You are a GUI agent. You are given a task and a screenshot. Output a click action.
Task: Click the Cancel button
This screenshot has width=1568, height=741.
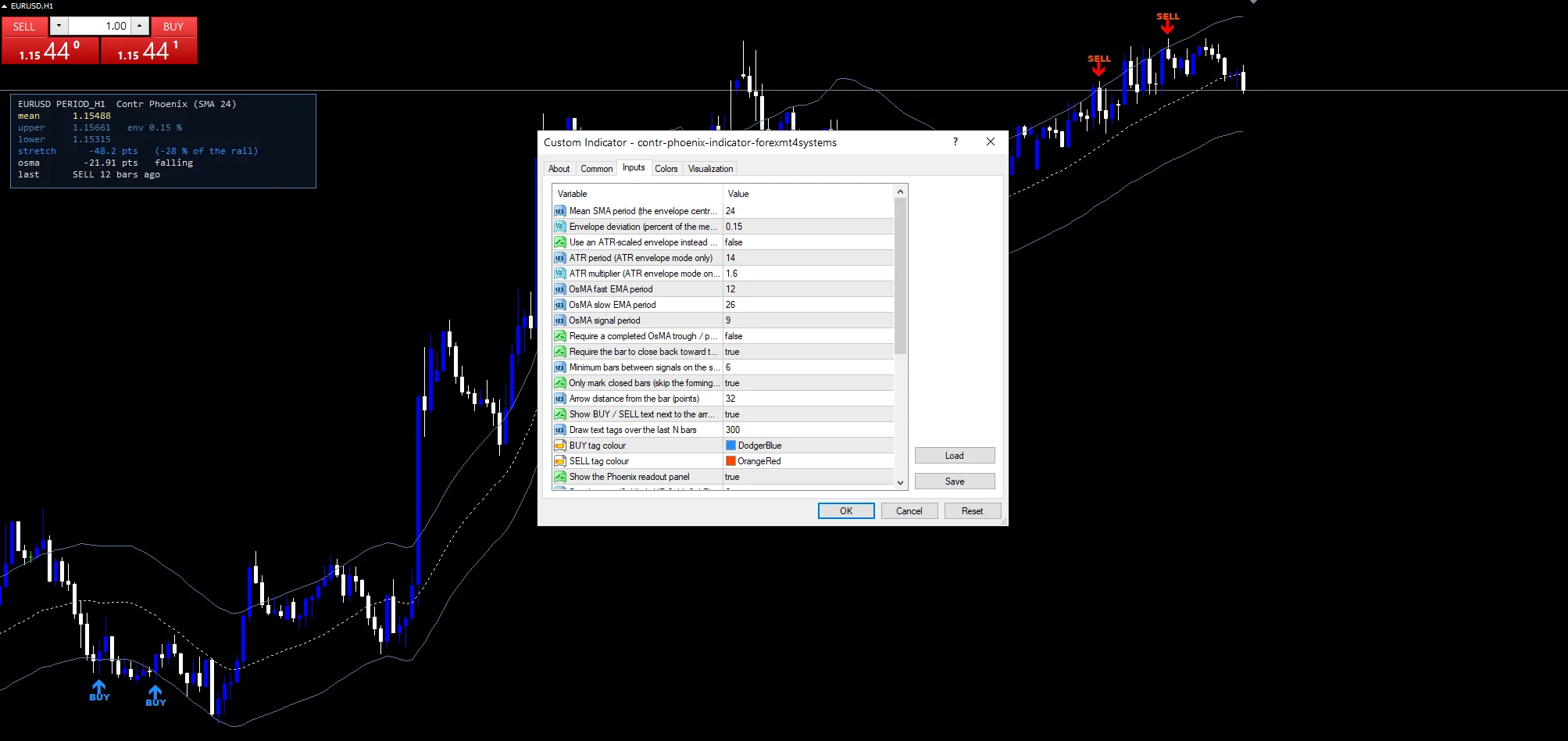click(x=909, y=511)
